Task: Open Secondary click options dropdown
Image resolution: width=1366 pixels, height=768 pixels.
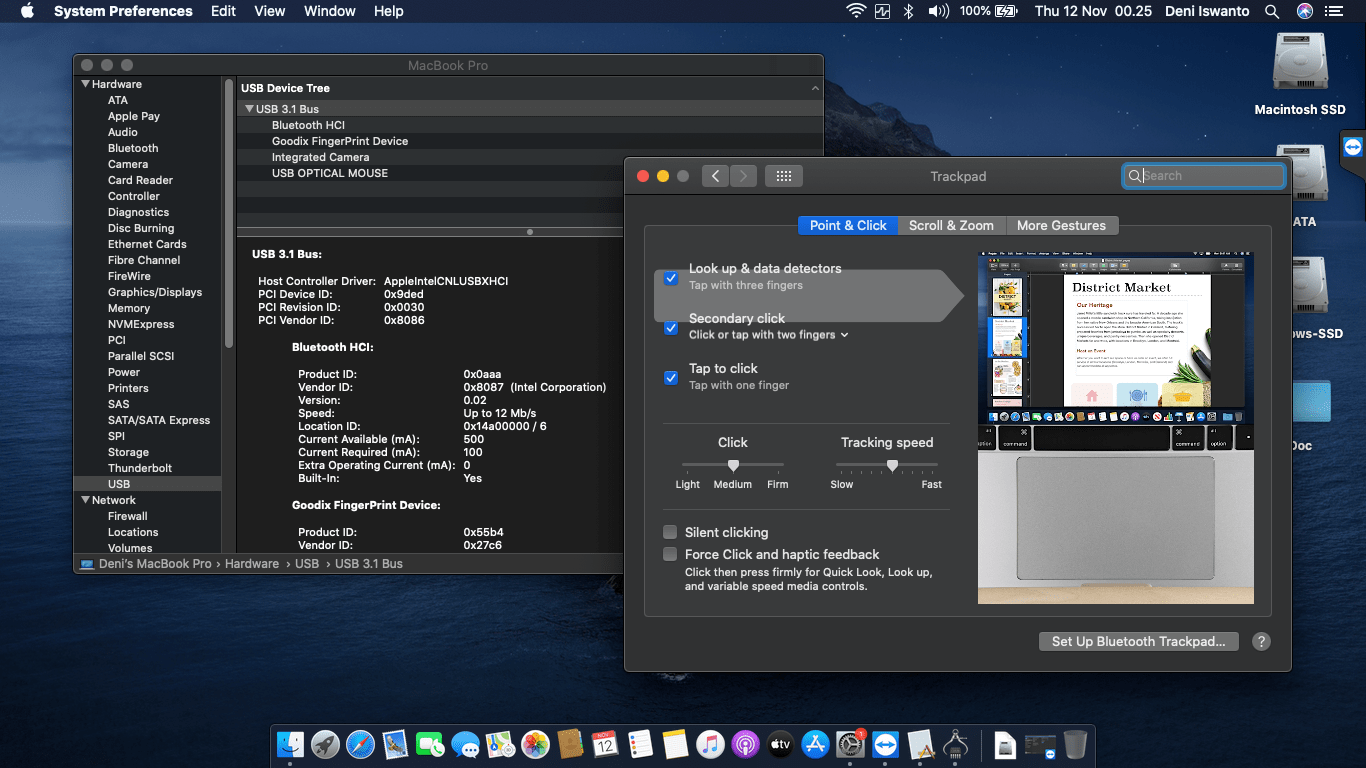Action: tap(768, 335)
